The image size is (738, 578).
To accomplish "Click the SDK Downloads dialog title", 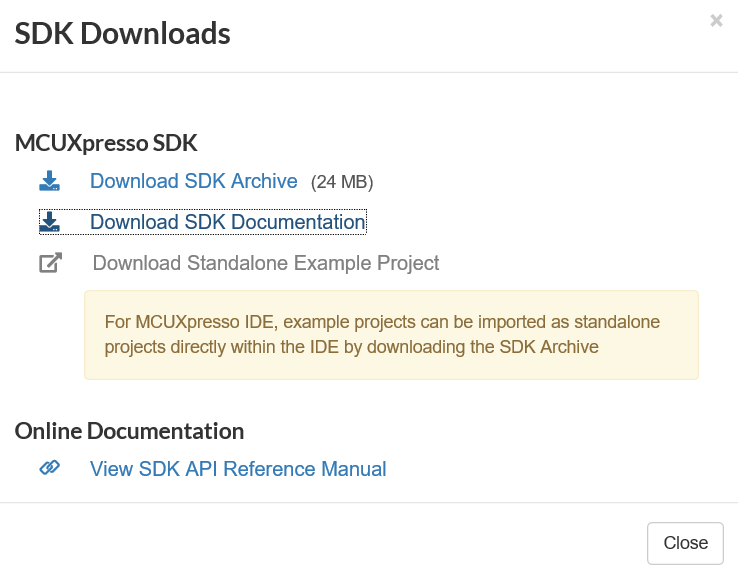I will pos(122,34).
